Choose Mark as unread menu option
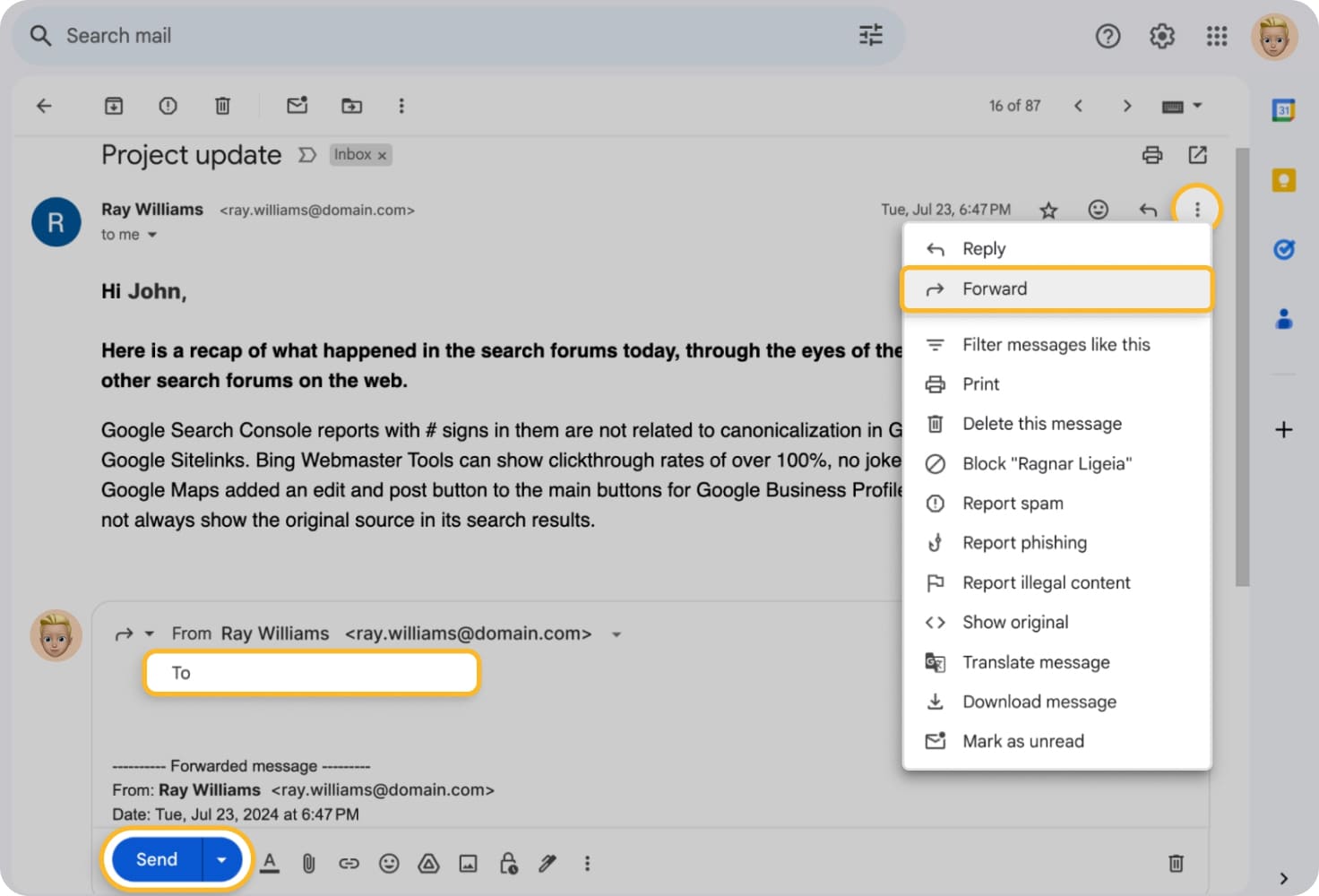This screenshot has height=896, width=1319. tap(1022, 741)
